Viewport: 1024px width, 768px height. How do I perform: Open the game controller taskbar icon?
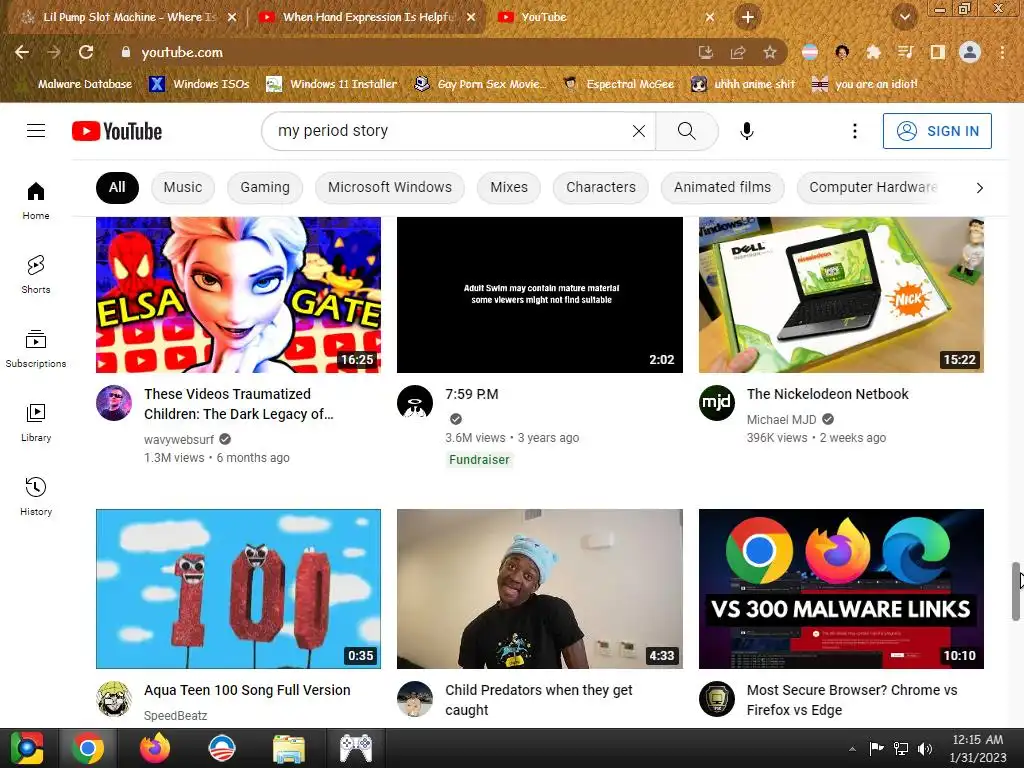pos(356,748)
